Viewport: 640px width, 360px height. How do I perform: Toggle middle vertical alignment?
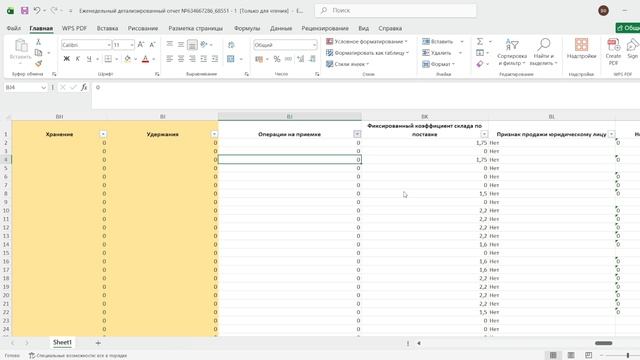pyautogui.click(x=181, y=44)
